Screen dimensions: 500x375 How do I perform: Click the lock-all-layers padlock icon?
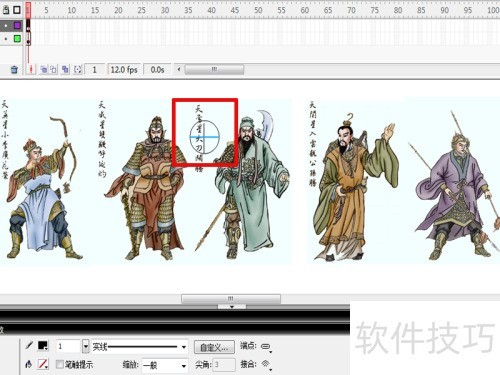pos(6,10)
